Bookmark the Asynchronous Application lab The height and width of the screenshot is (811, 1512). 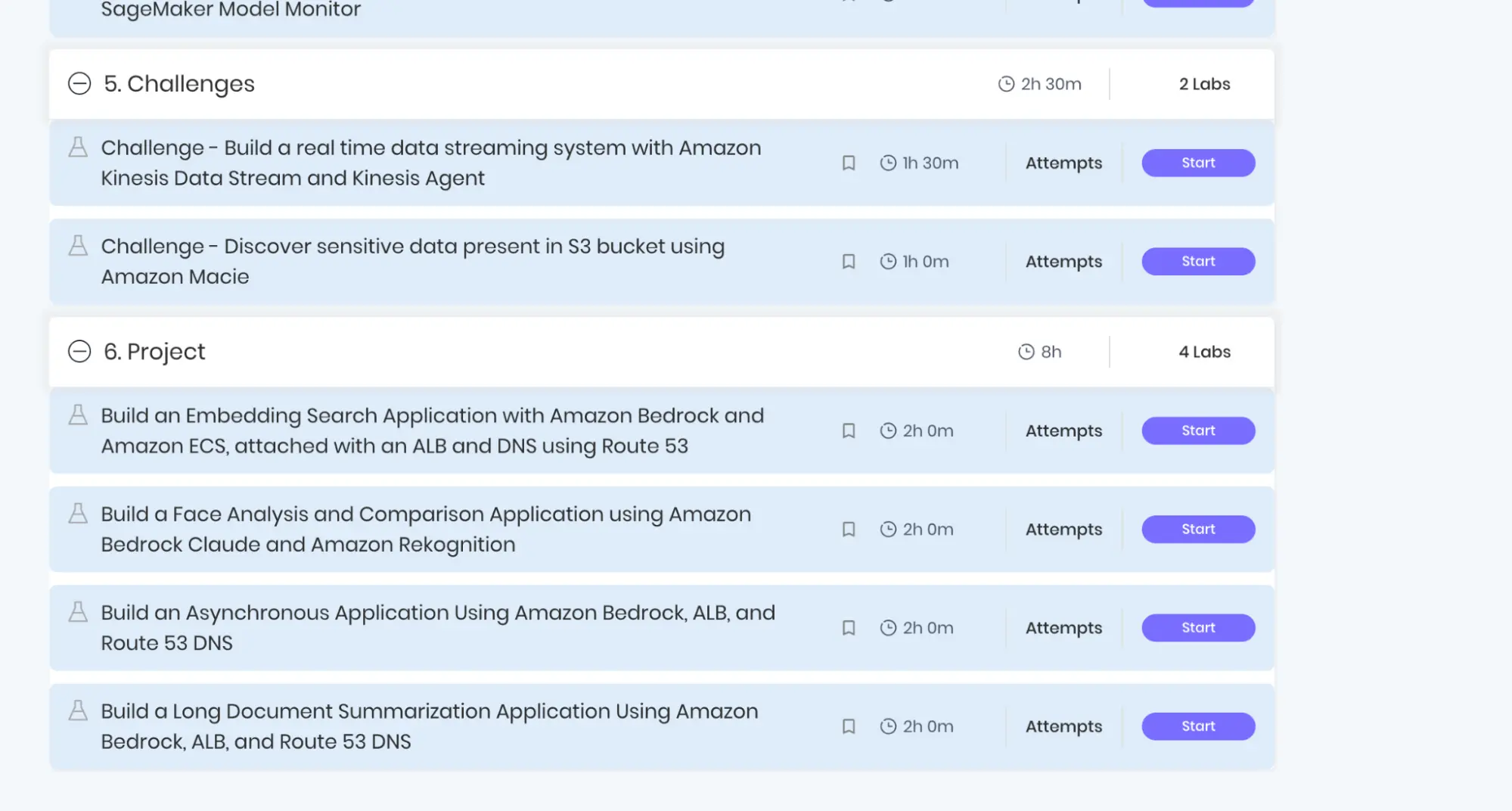click(849, 628)
